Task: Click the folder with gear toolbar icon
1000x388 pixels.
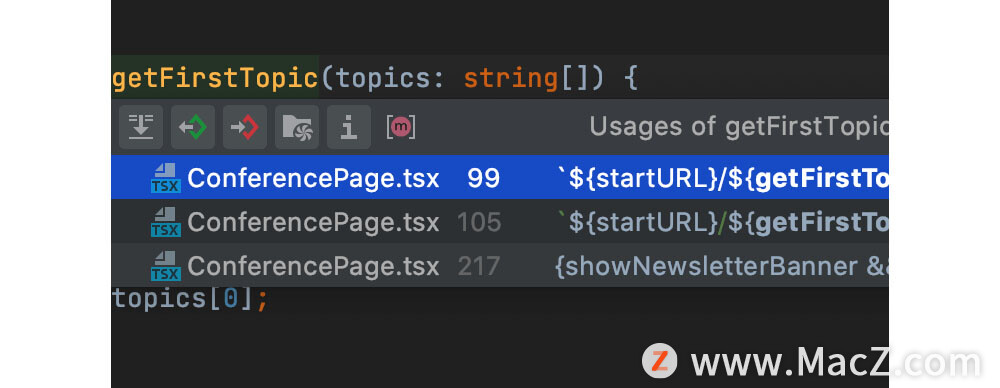Action: (297, 127)
